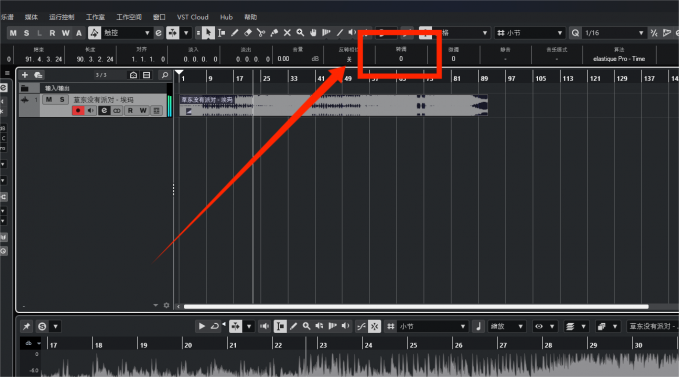Select the Glue tool
The image size is (679, 377).
point(274,33)
